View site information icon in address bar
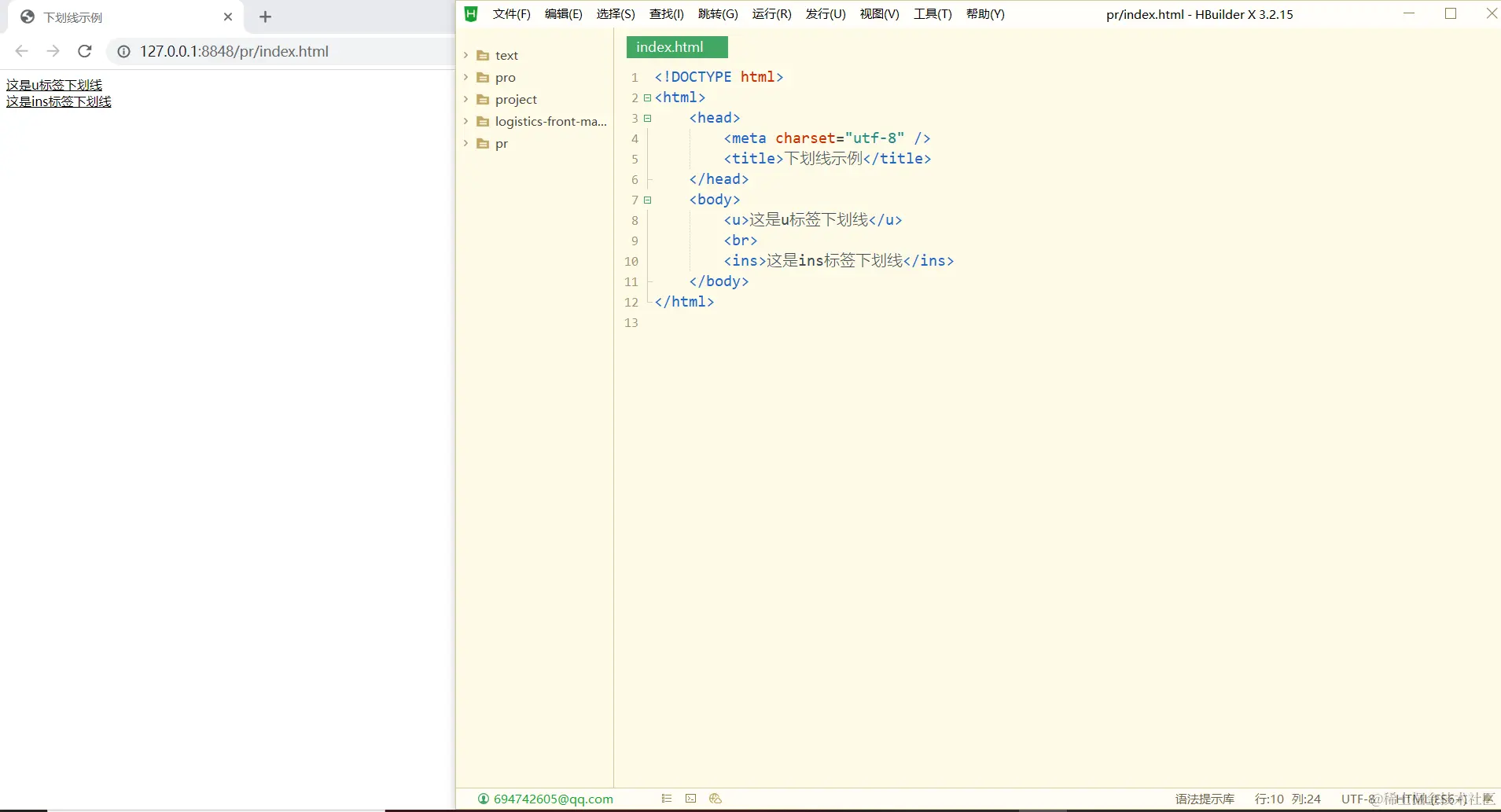The image size is (1501, 812). click(x=123, y=52)
